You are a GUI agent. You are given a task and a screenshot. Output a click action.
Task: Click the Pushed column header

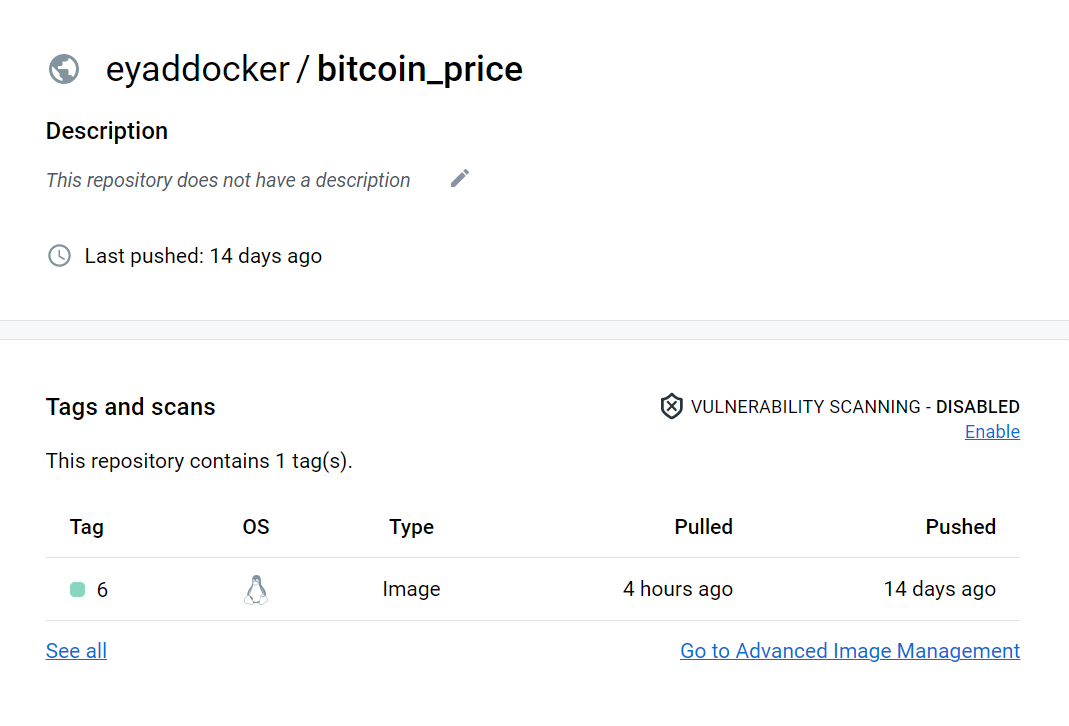point(960,527)
